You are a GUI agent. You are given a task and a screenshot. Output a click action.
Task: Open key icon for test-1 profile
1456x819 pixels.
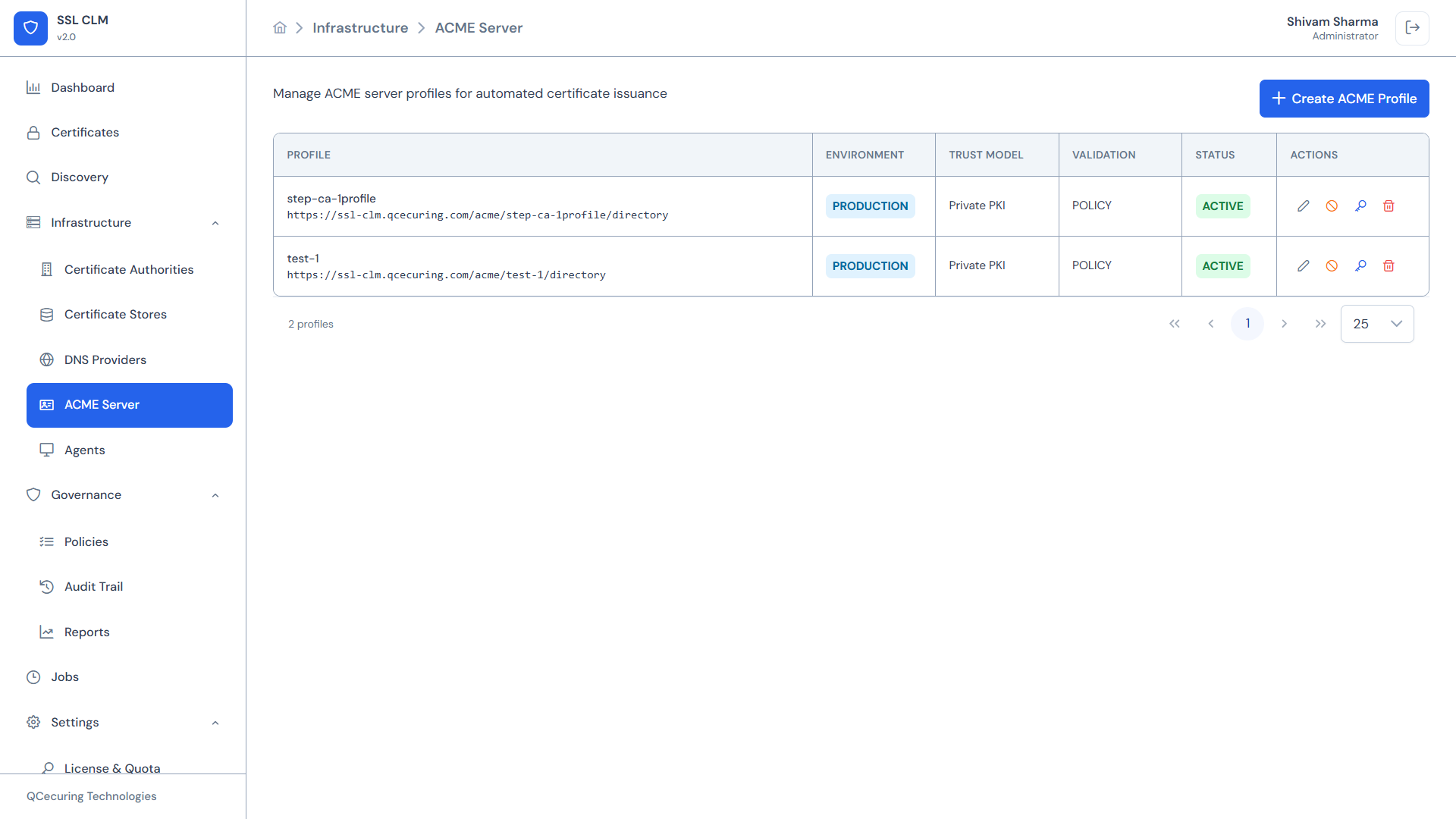(x=1360, y=266)
